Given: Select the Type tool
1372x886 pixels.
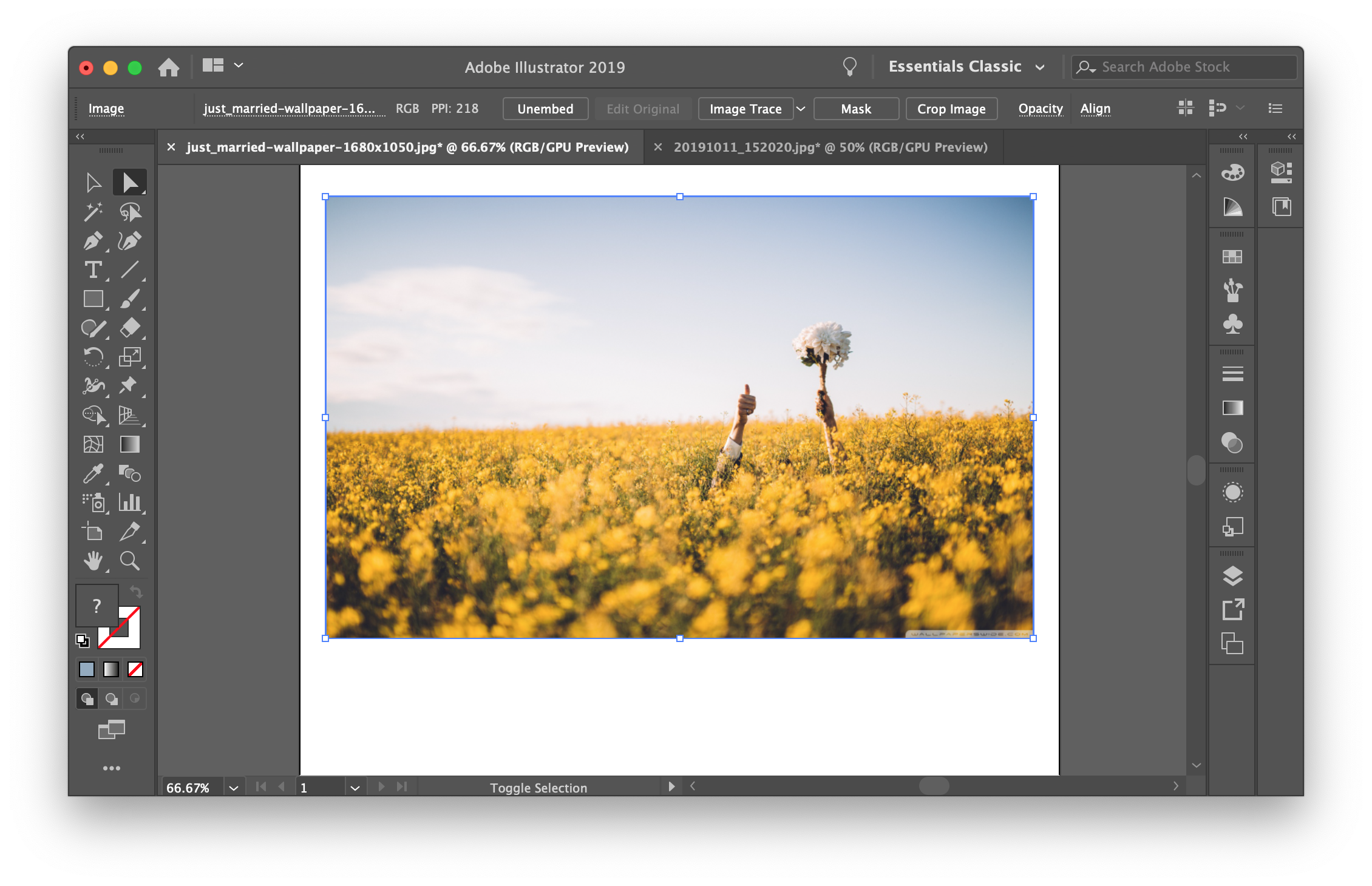Looking at the screenshot, I should click(x=93, y=270).
